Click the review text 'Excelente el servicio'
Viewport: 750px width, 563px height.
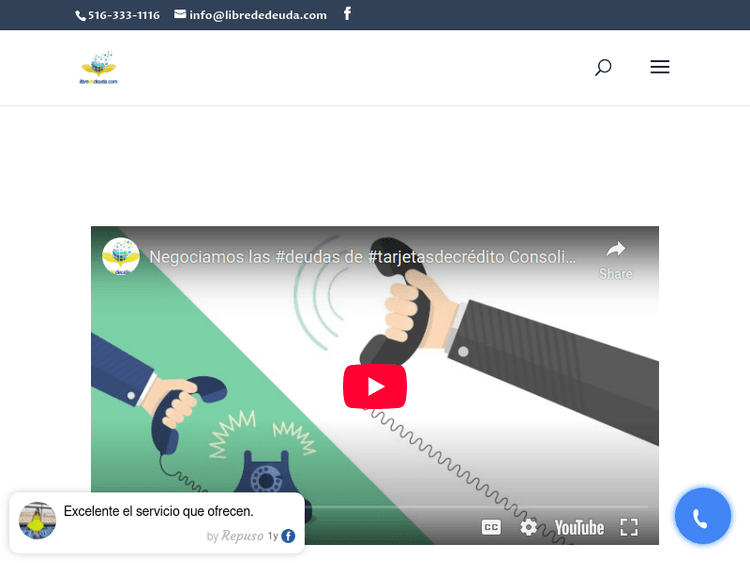tap(158, 511)
